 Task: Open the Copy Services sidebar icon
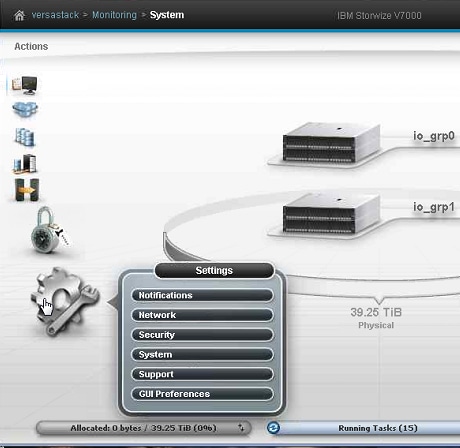(27, 190)
